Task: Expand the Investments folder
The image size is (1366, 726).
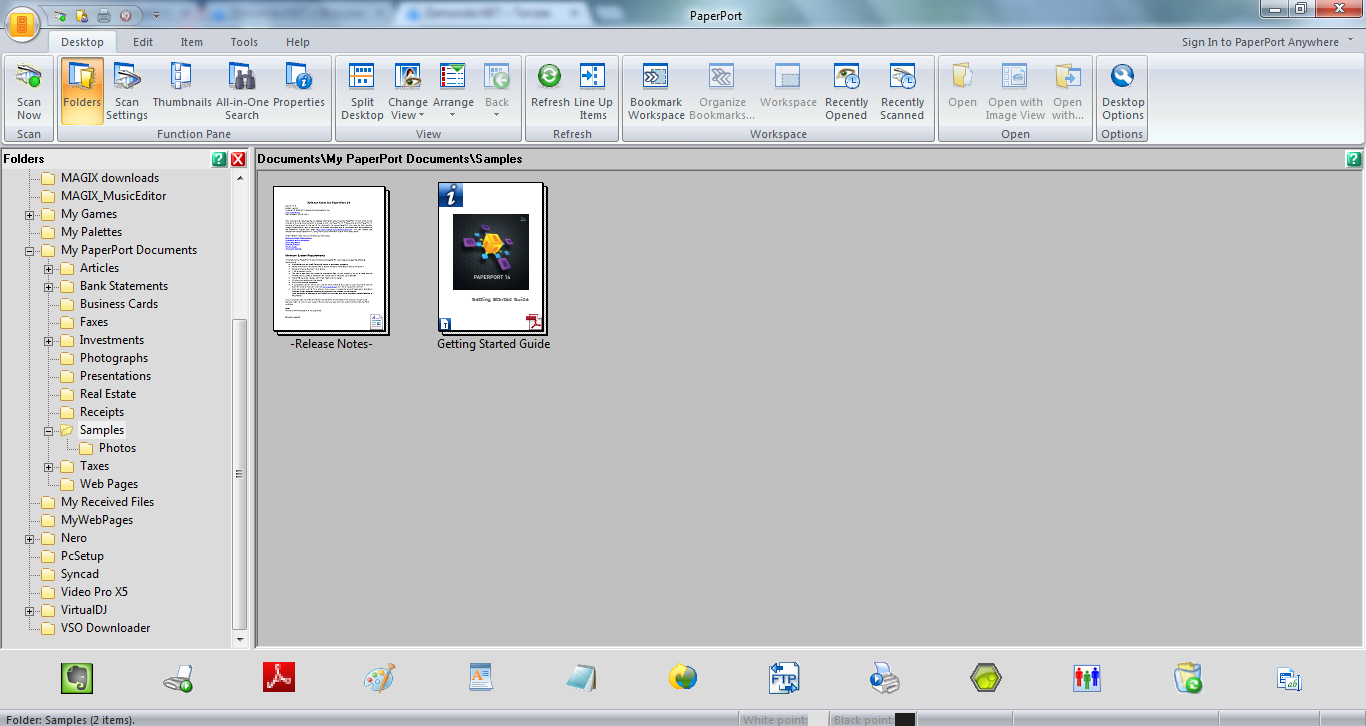Action: point(49,341)
